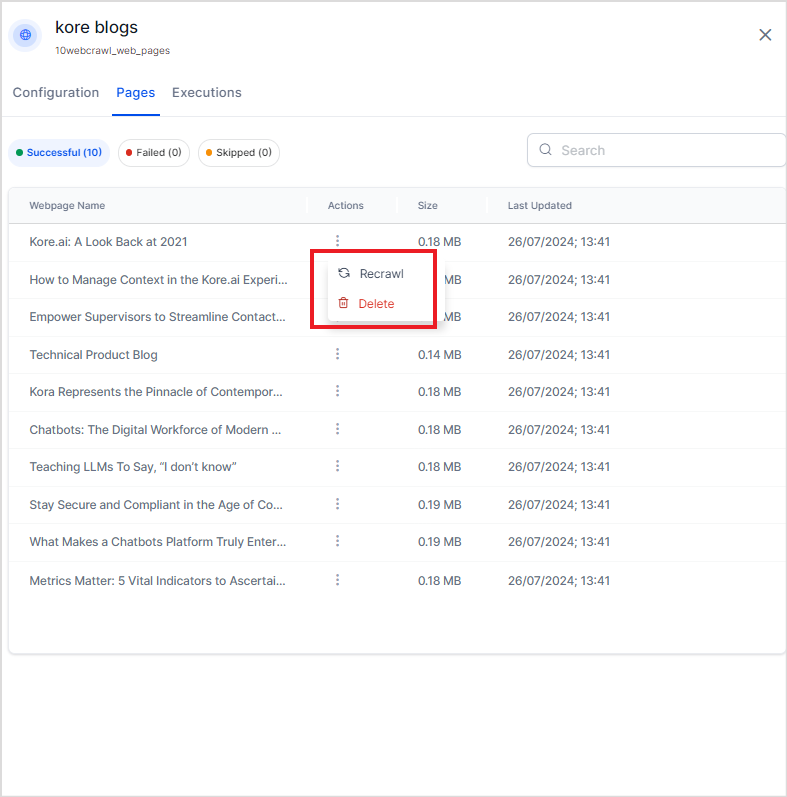Click the Delete trash icon

(343, 303)
